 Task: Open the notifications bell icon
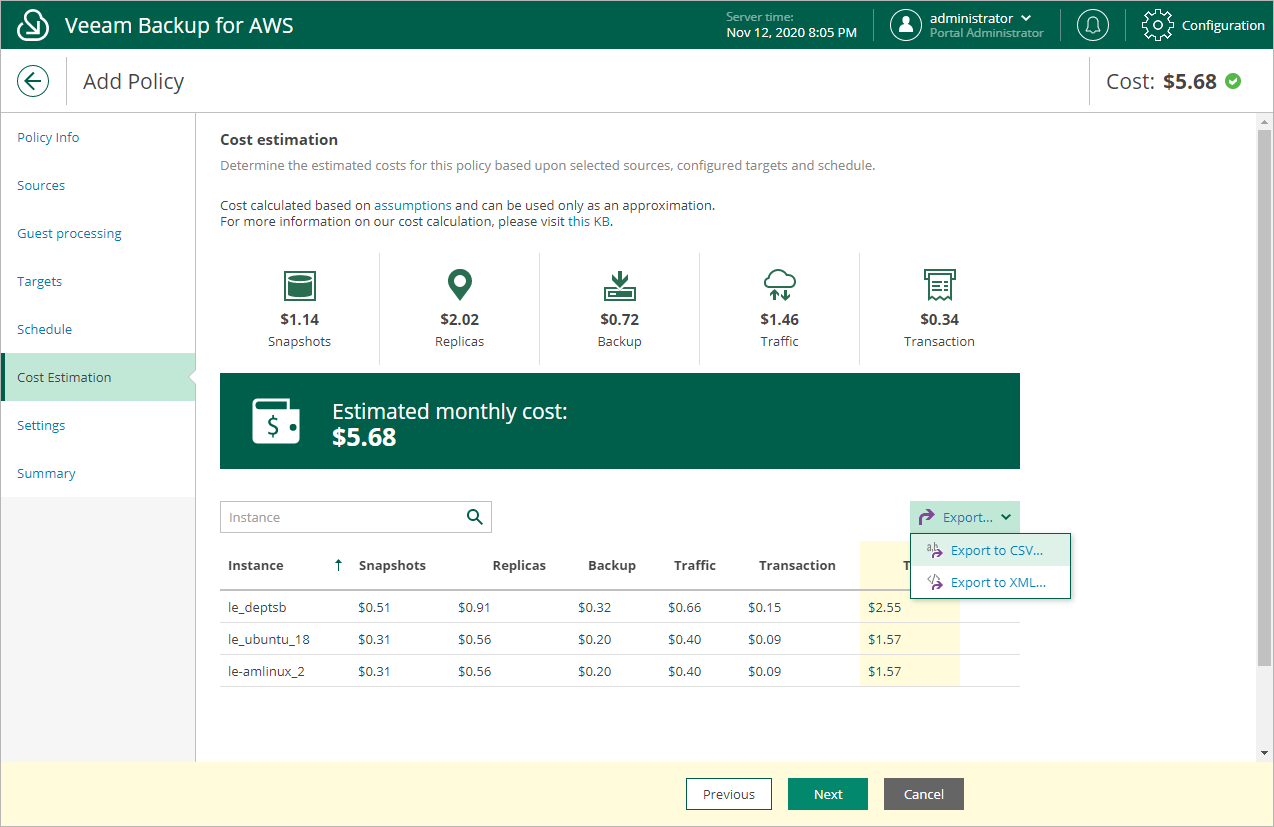(1092, 25)
